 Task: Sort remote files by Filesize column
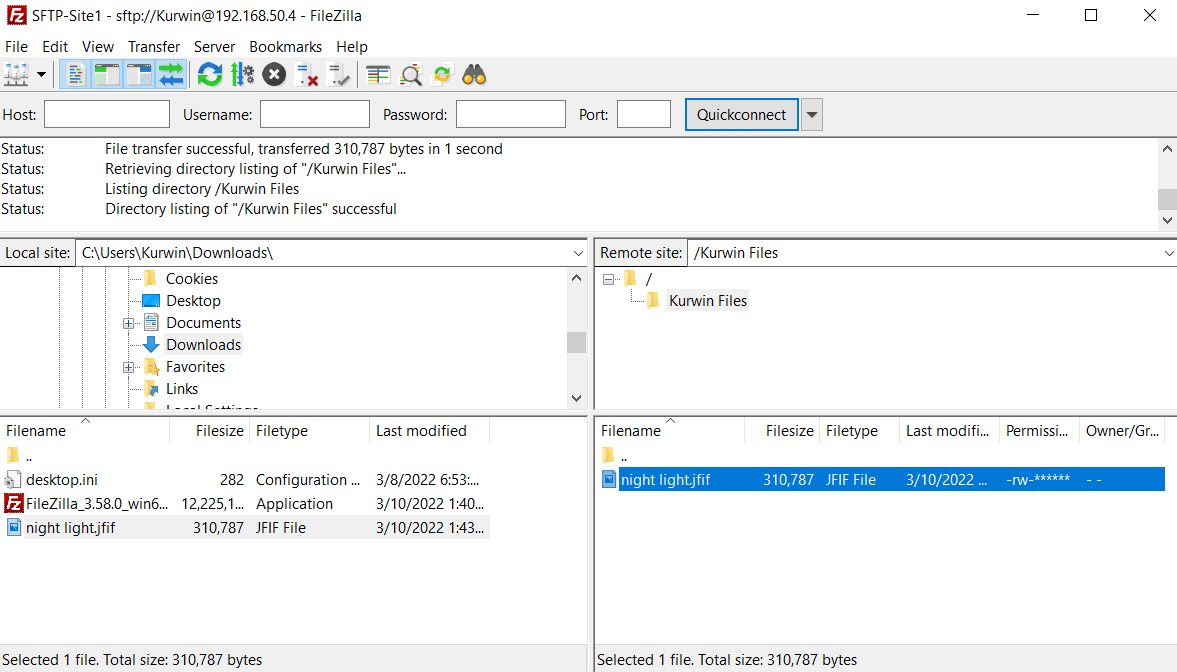click(789, 430)
